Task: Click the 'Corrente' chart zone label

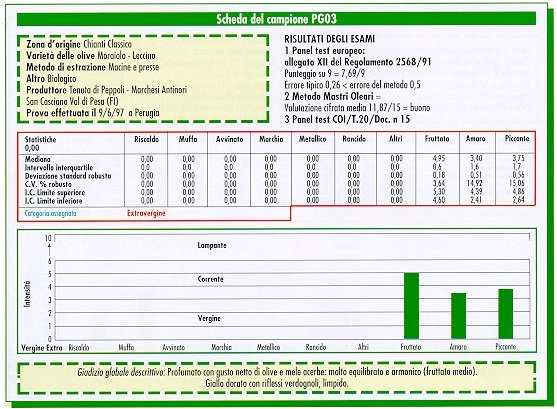Action: 210,279
